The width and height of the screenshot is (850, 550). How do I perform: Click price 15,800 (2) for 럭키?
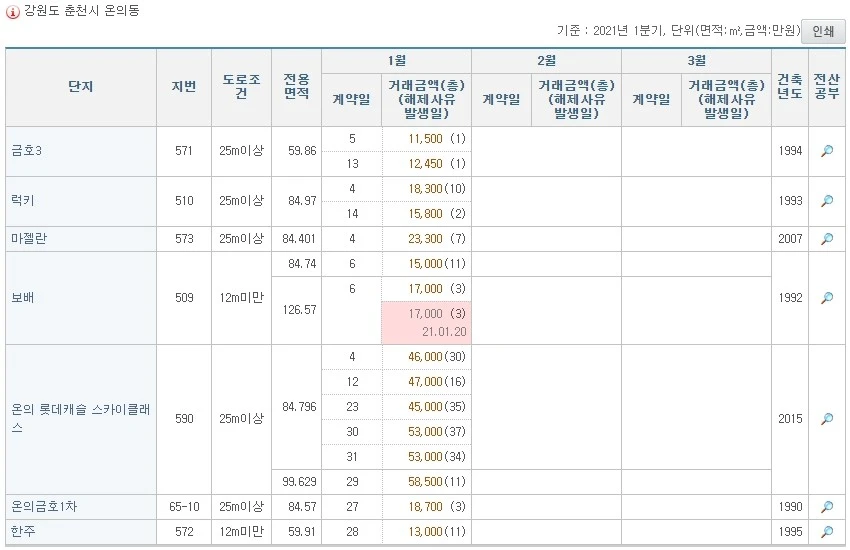coord(437,213)
